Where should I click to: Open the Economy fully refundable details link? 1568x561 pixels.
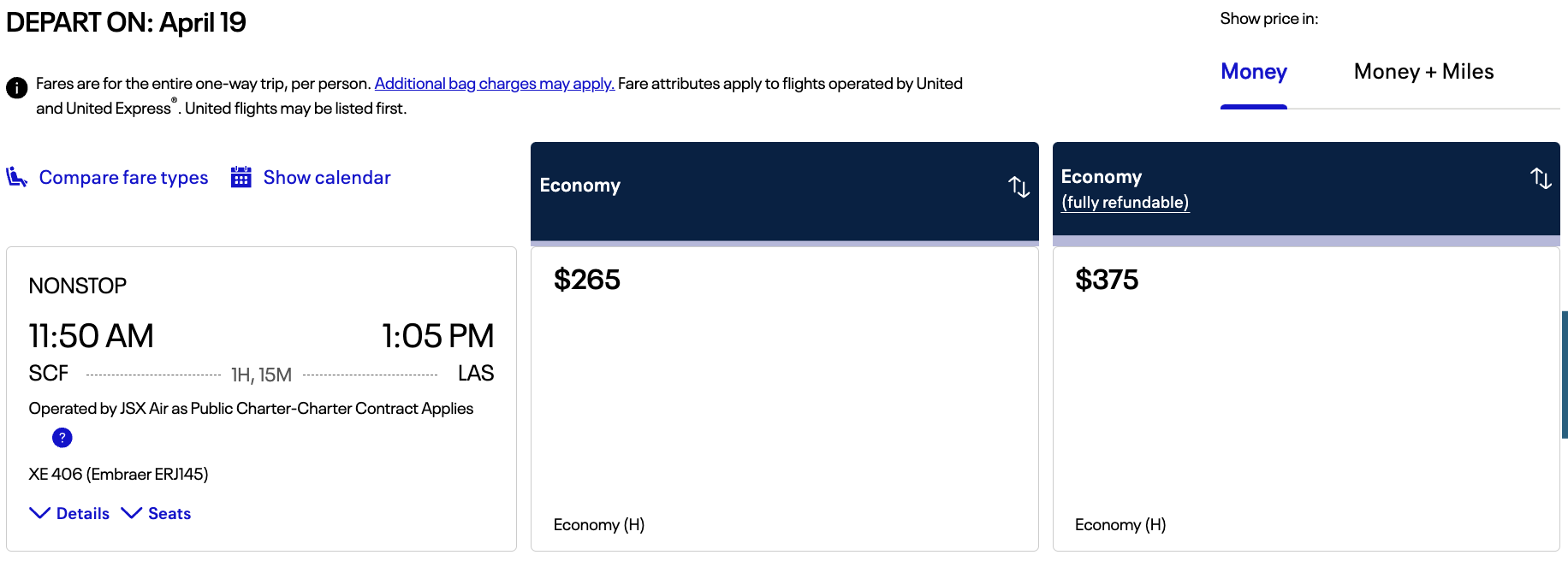[x=1125, y=203]
